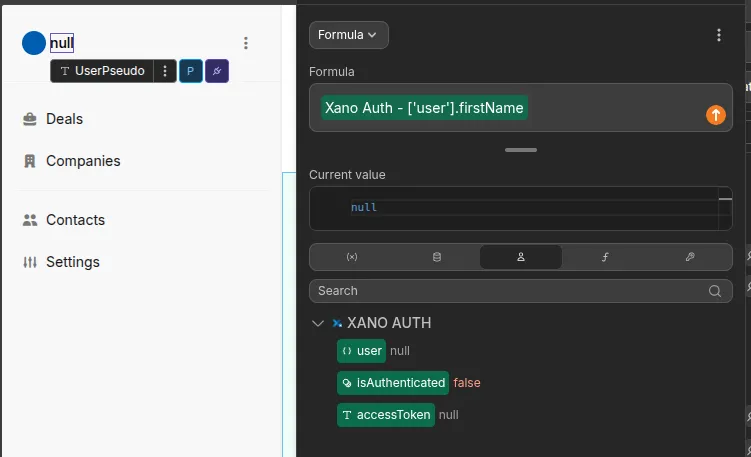Click the Companies building icon

point(30,161)
